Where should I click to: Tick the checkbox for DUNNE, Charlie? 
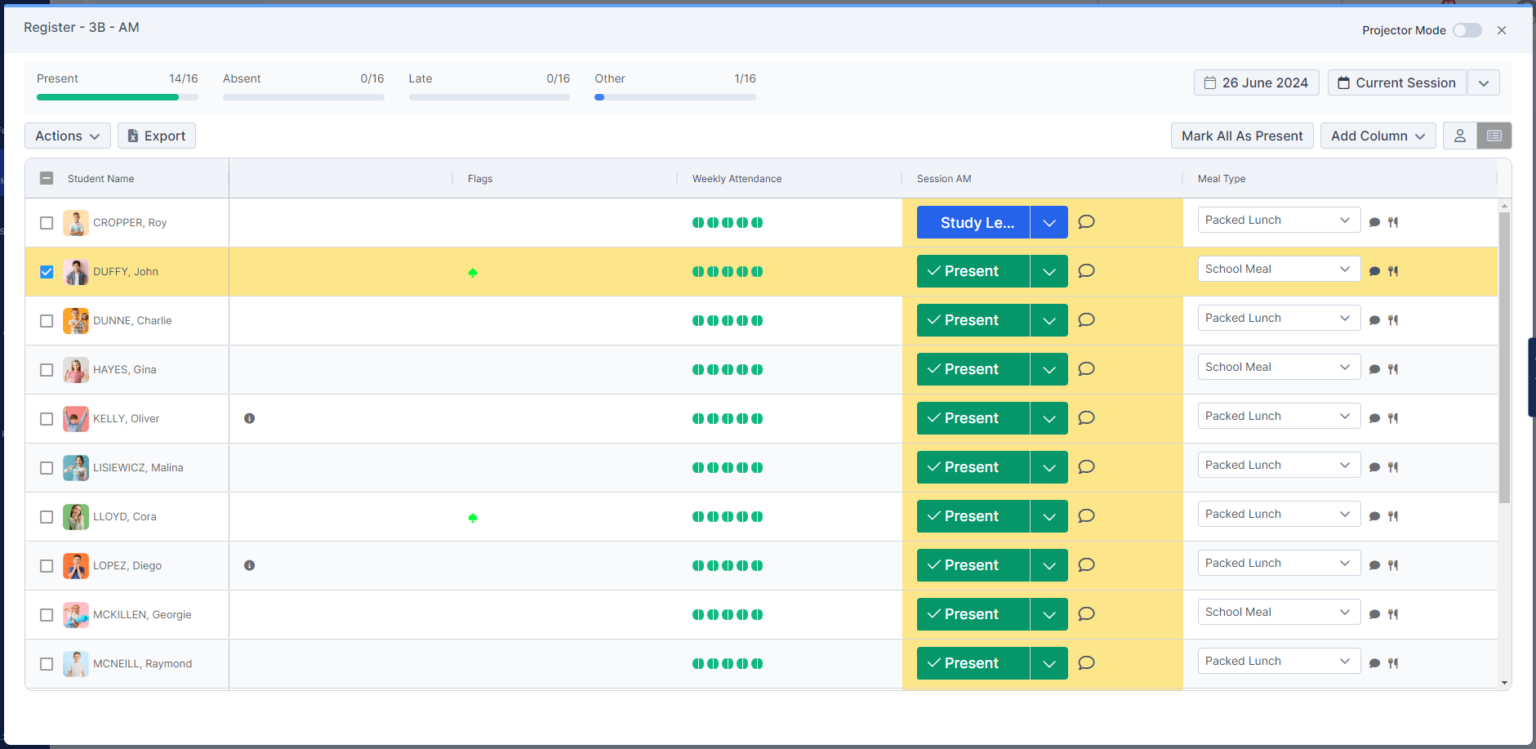(46, 320)
